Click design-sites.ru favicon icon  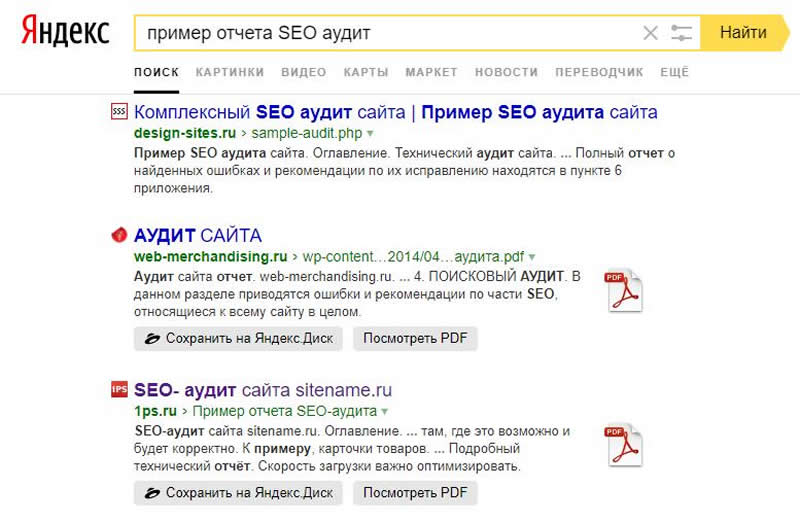(119, 111)
